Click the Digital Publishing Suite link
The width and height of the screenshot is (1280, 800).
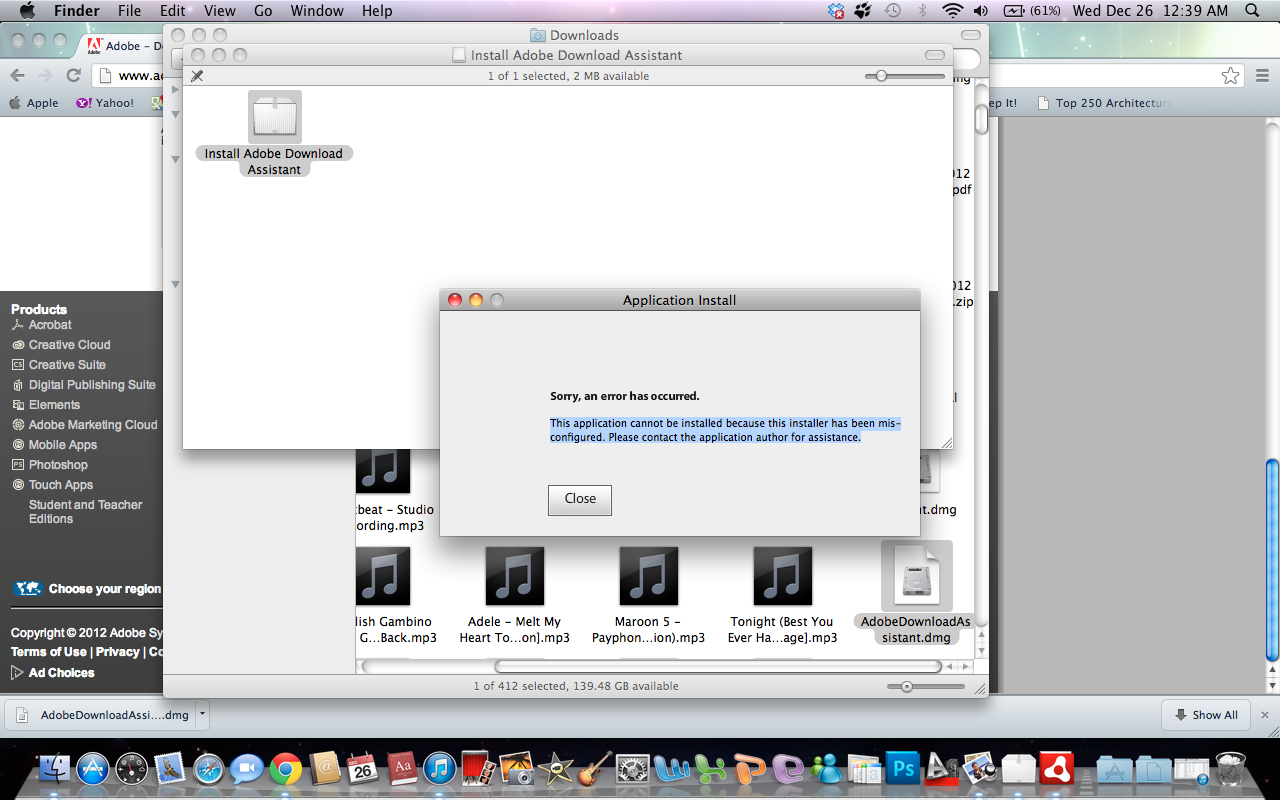92,385
